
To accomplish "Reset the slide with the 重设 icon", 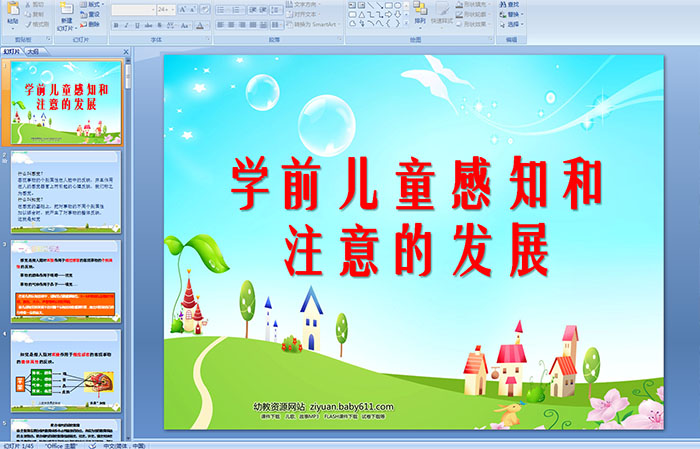I will tap(83, 15).
